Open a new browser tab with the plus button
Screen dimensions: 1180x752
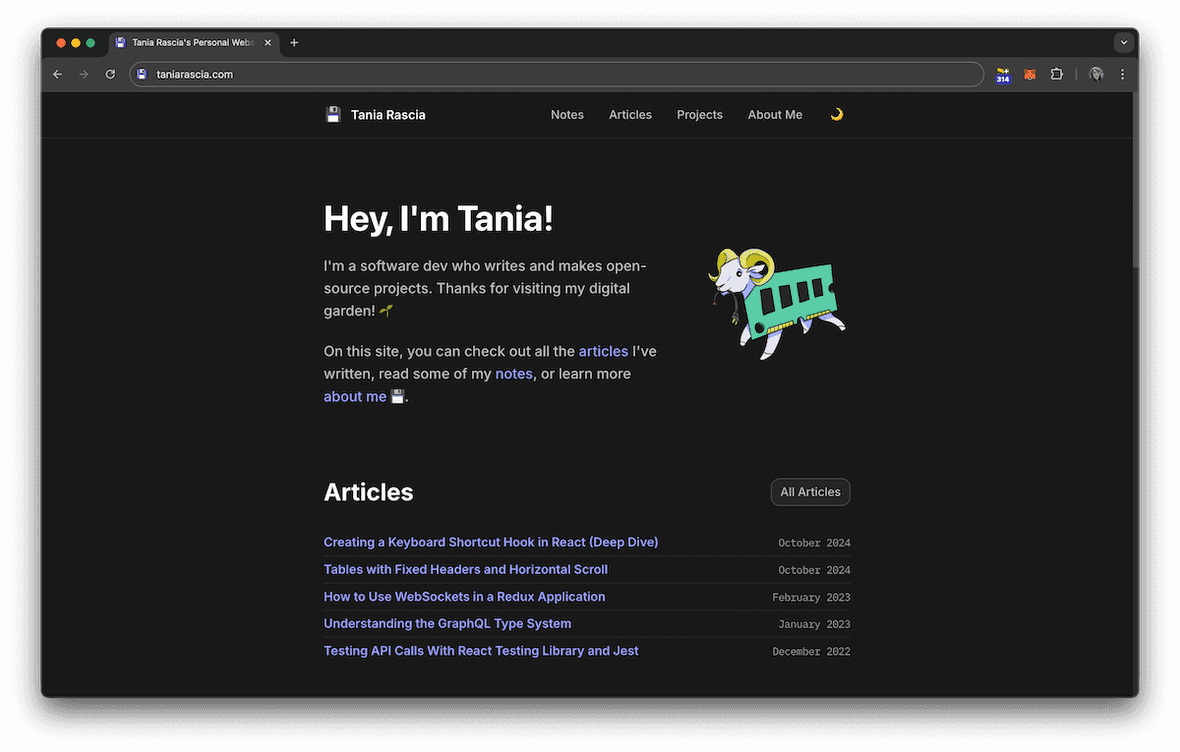[x=293, y=42]
